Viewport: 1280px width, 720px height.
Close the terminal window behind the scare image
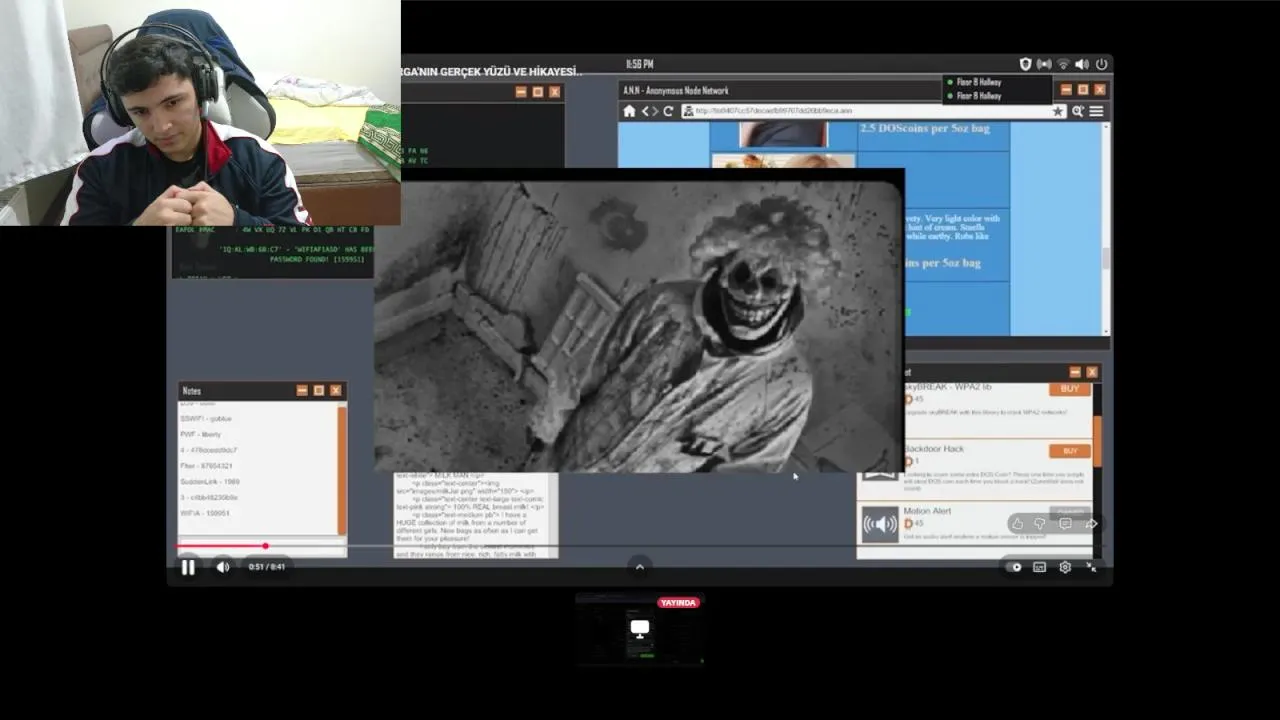pos(555,92)
